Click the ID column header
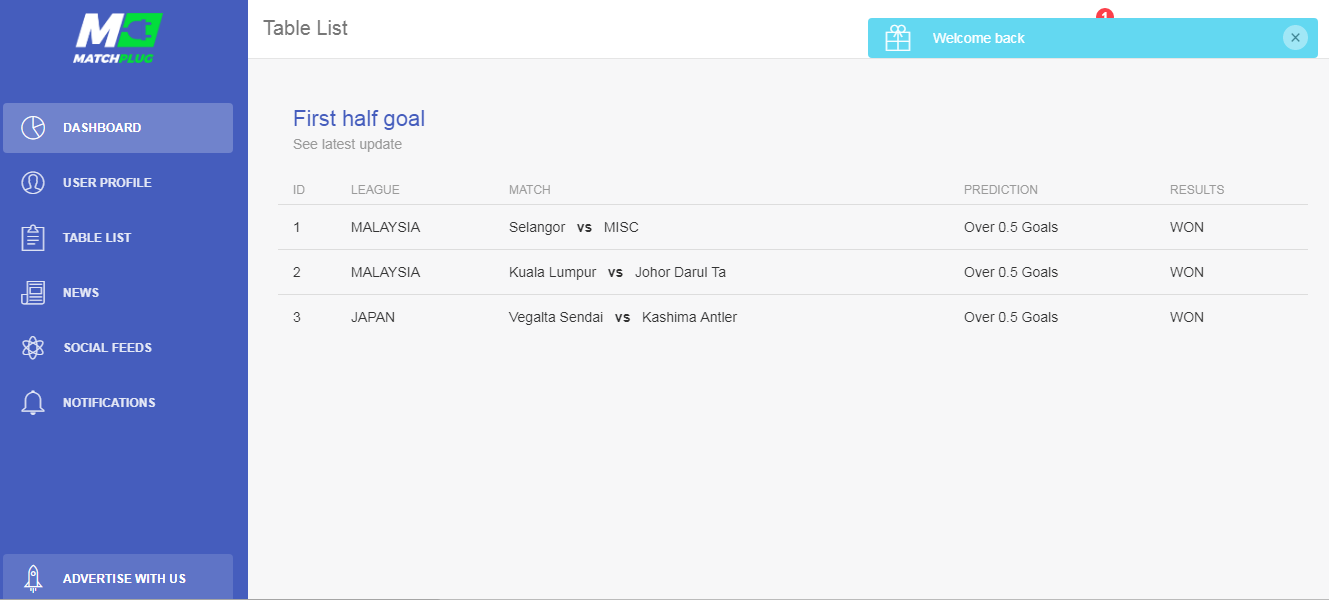 tap(299, 190)
